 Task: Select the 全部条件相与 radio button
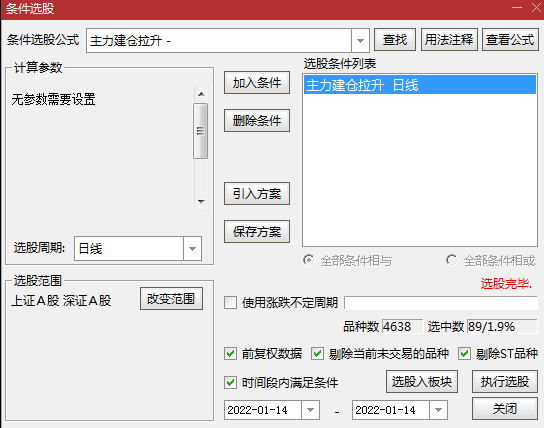pos(308,260)
